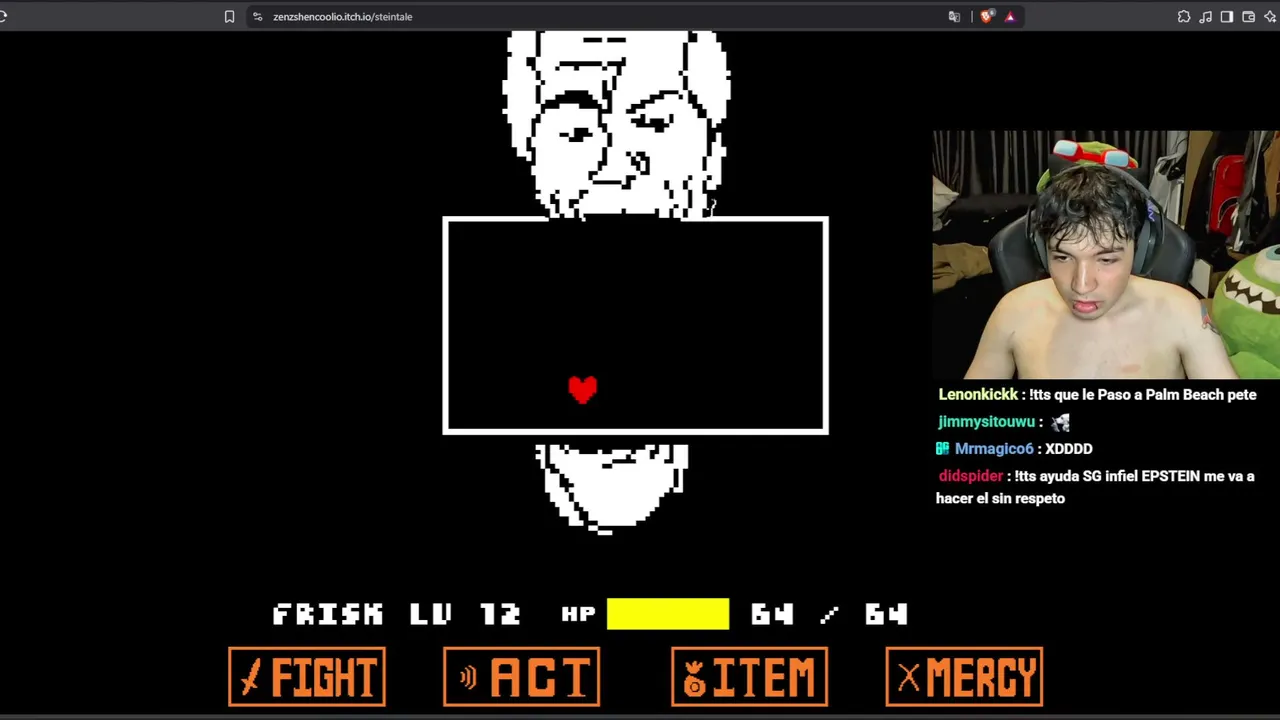Click the enemy face sprite above the box
The height and width of the screenshot is (720, 1280).
617,123
